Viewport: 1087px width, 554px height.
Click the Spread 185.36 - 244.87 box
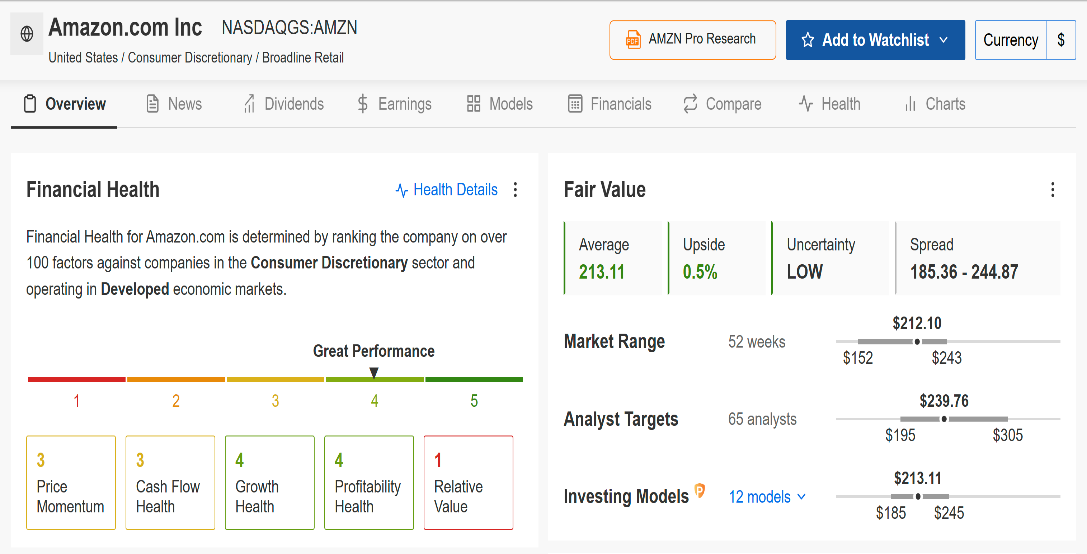click(x=977, y=258)
